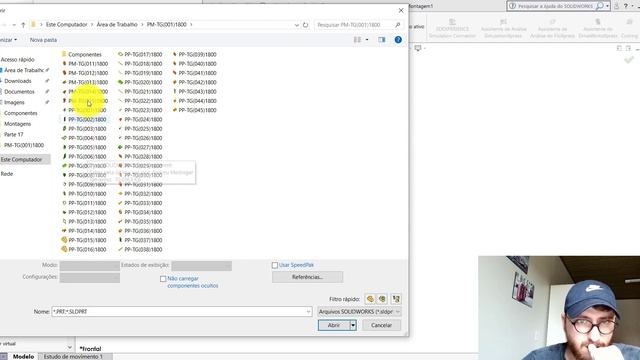Image resolution: width=640 pixels, height=360 pixels.
Task: Open Acesso rápido in sidebar
Action: pos(18,60)
